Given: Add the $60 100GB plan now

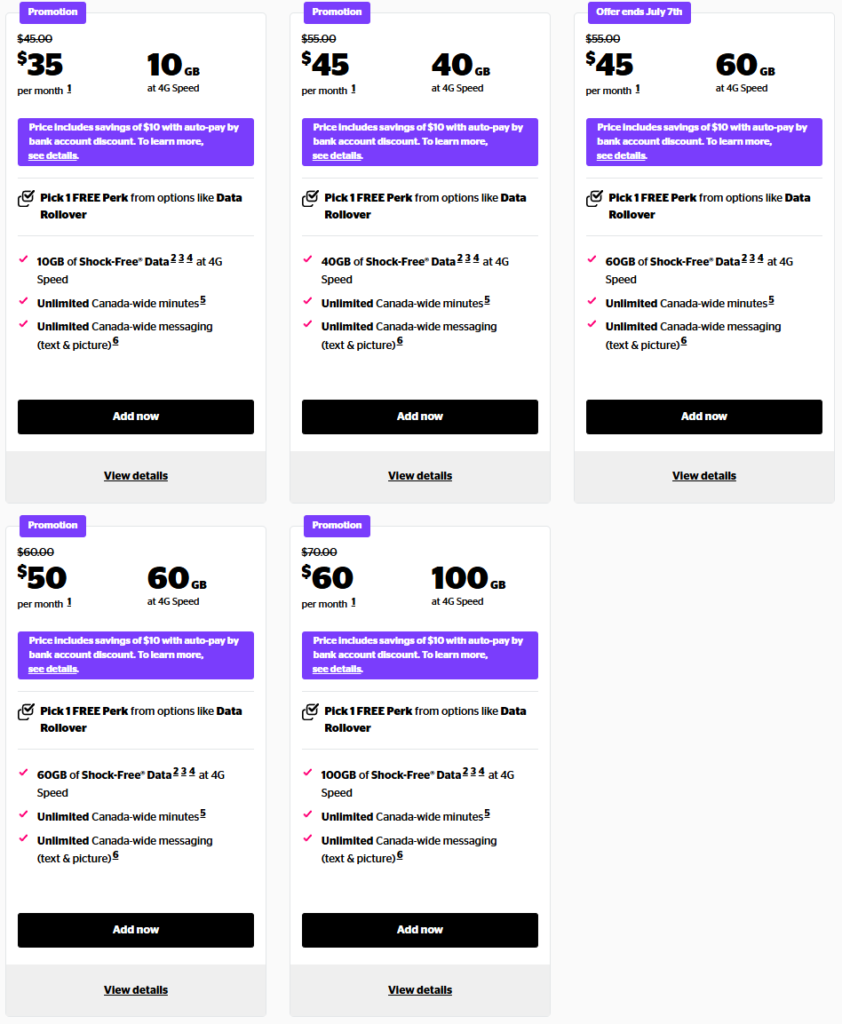Looking at the screenshot, I should tap(420, 929).
